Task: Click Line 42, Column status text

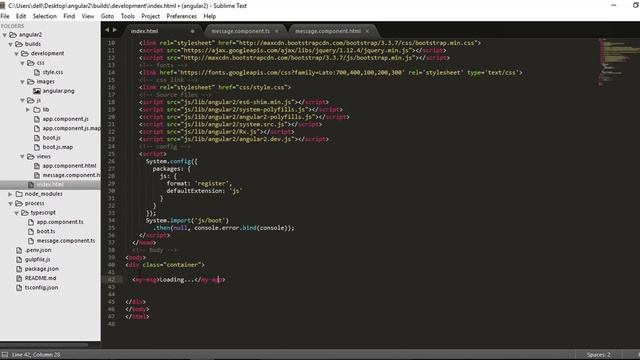Action: click(36, 355)
